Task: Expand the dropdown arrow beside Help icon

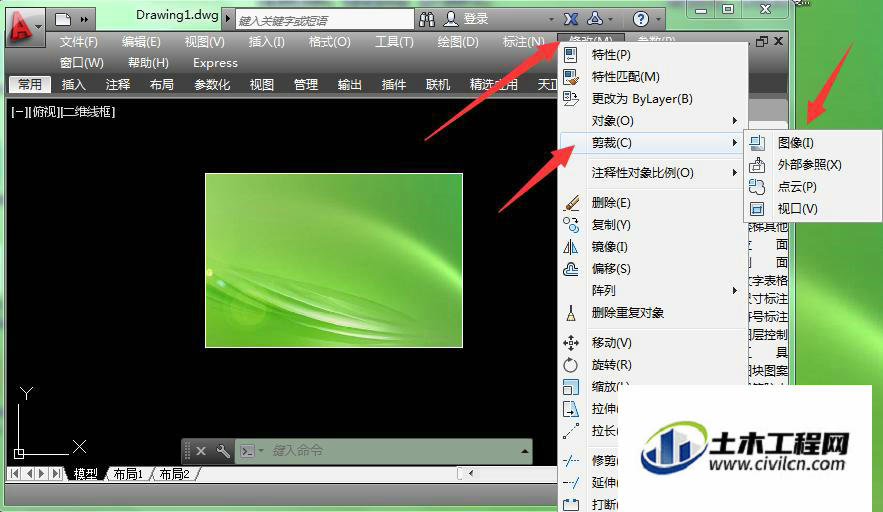Action: pyautogui.click(x=658, y=20)
